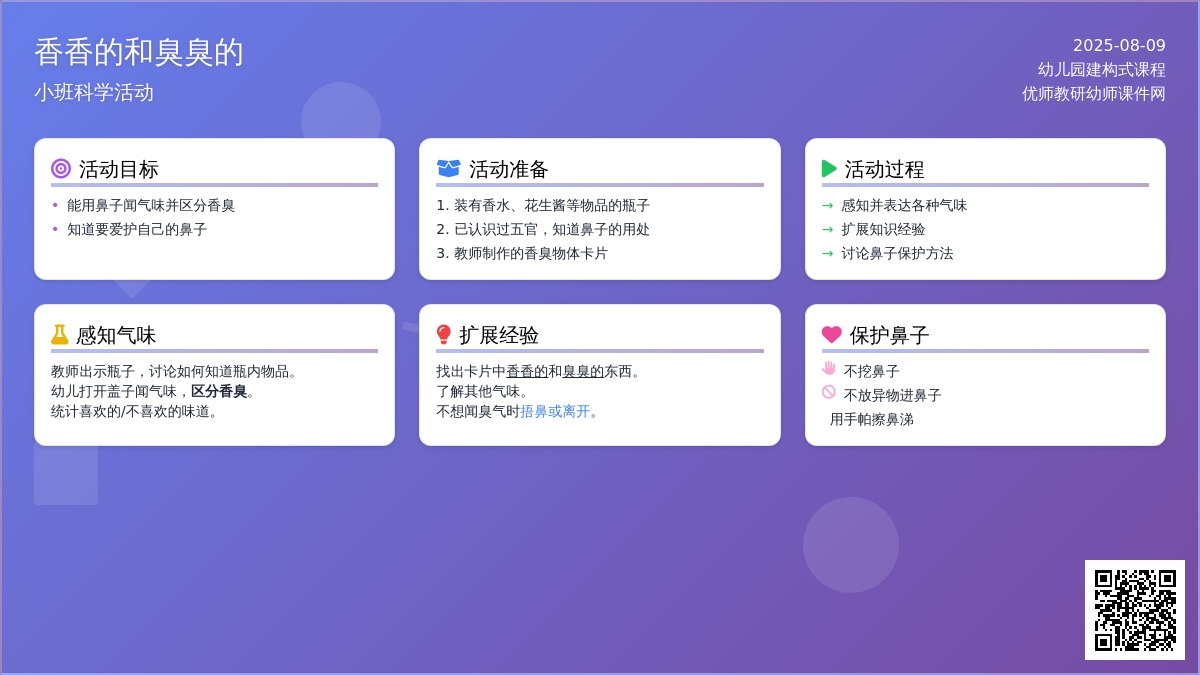Click item 1 装有香水、花生酱等物品的瓶子
The height and width of the screenshot is (675, 1200).
tap(543, 205)
